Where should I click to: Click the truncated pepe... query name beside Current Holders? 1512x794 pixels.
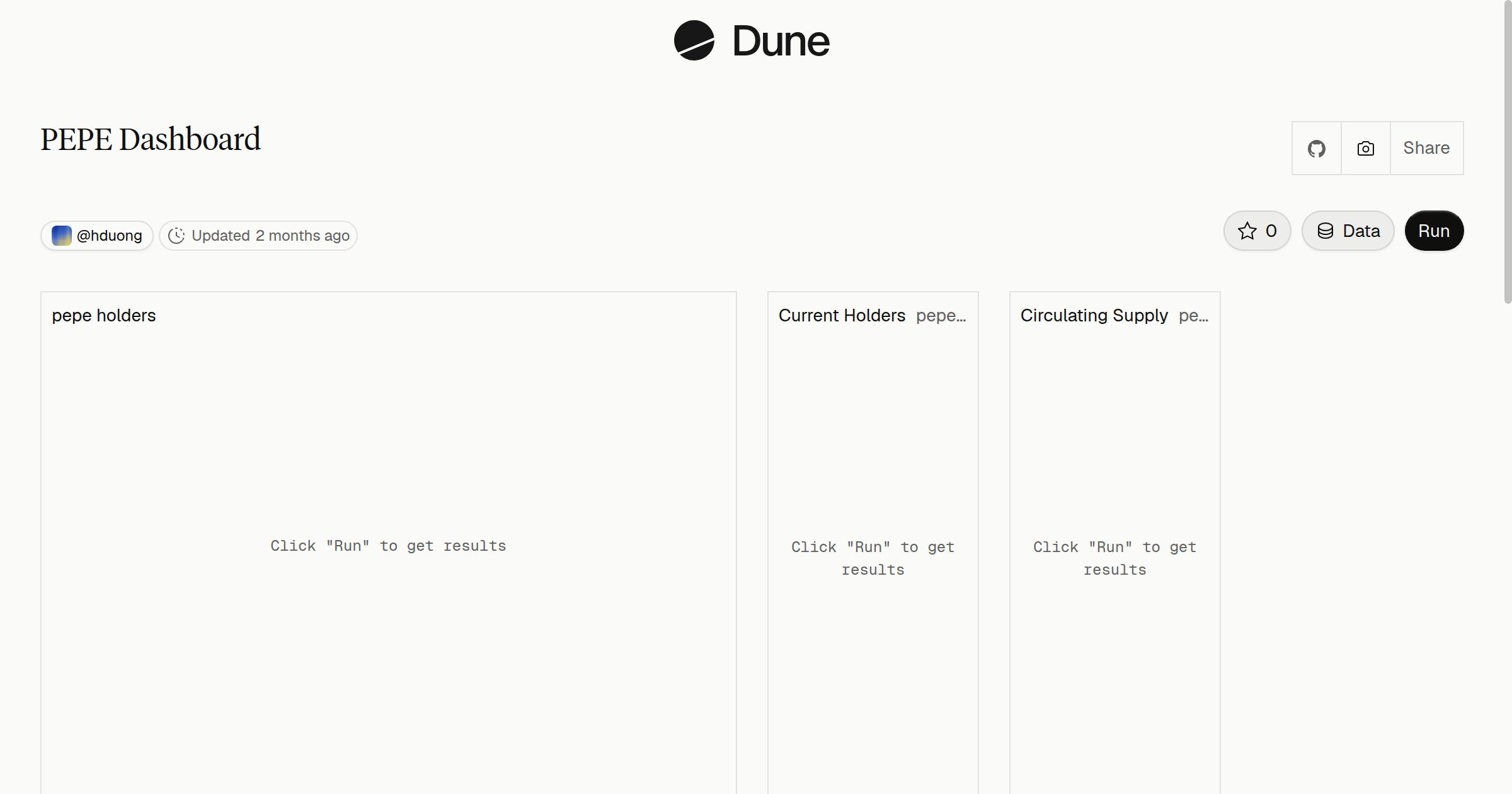pyautogui.click(x=941, y=316)
